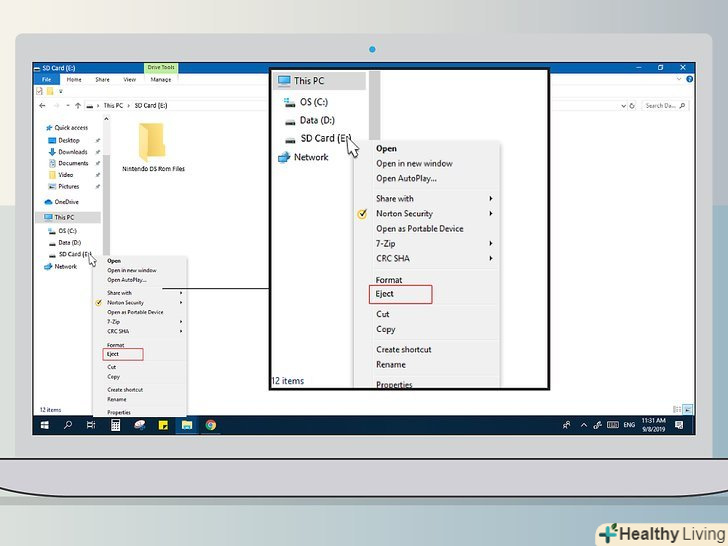Click the New folder quick access toolbar icon

tap(50, 91)
